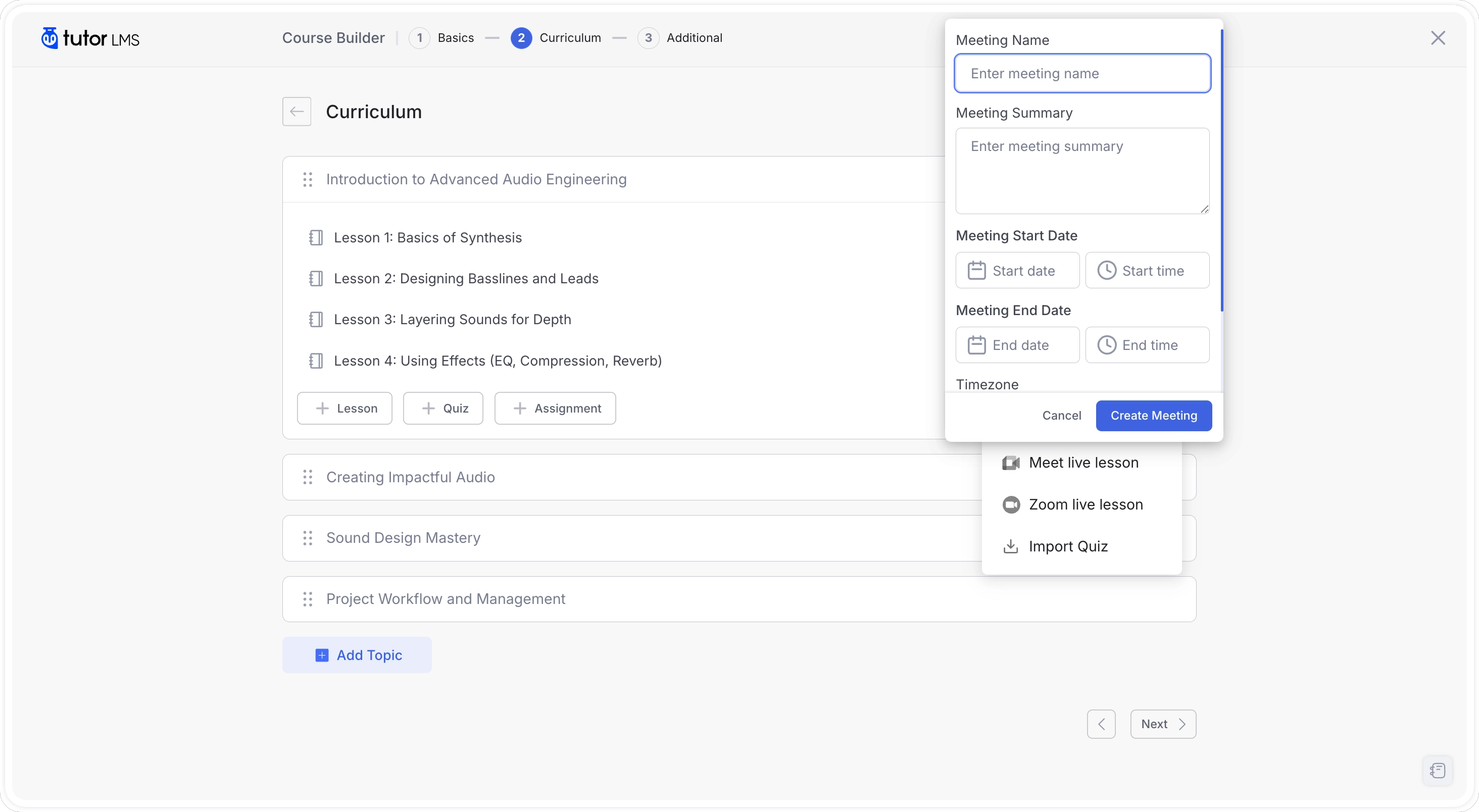Click the Import Quiz download icon
The width and height of the screenshot is (1479, 812).
[x=1010, y=546]
